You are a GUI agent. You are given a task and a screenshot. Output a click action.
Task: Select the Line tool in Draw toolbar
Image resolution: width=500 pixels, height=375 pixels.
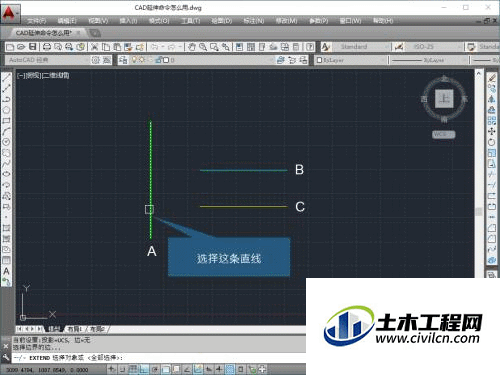click(6, 78)
